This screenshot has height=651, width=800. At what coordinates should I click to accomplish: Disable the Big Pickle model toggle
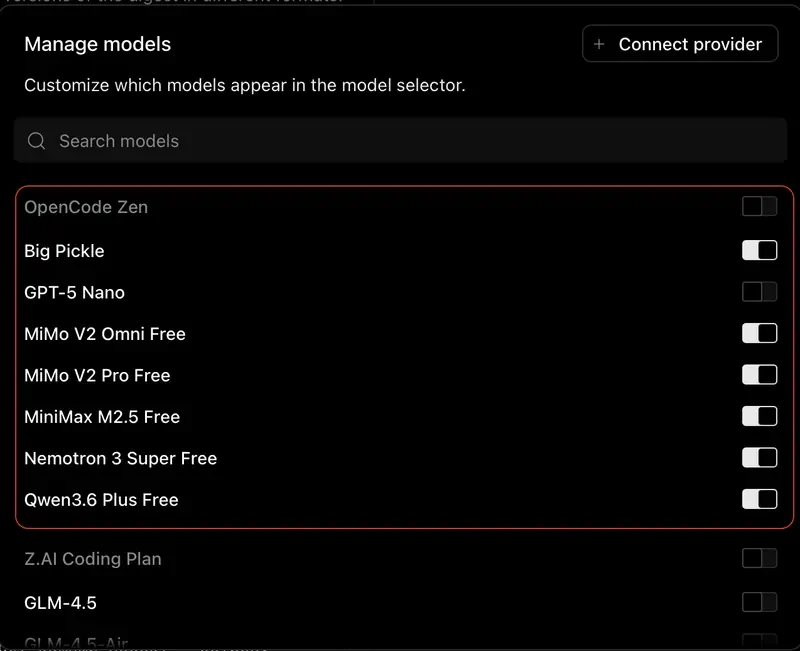click(x=759, y=250)
